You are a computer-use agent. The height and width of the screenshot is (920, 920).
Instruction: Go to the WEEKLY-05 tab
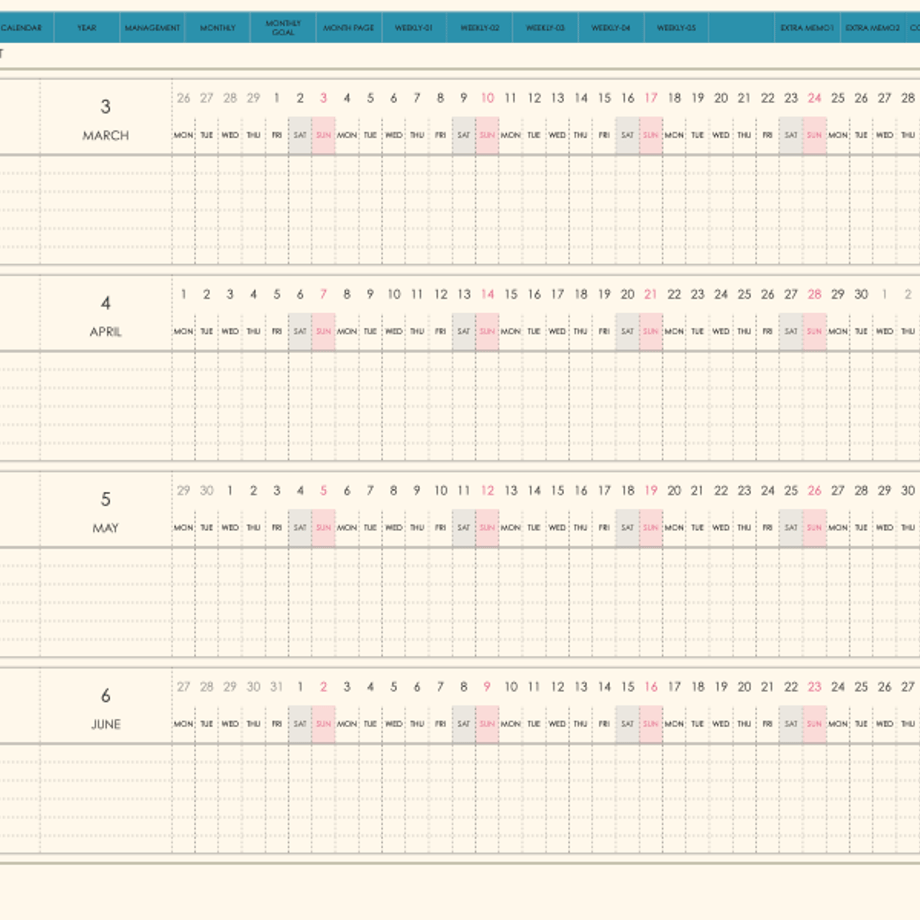(677, 28)
